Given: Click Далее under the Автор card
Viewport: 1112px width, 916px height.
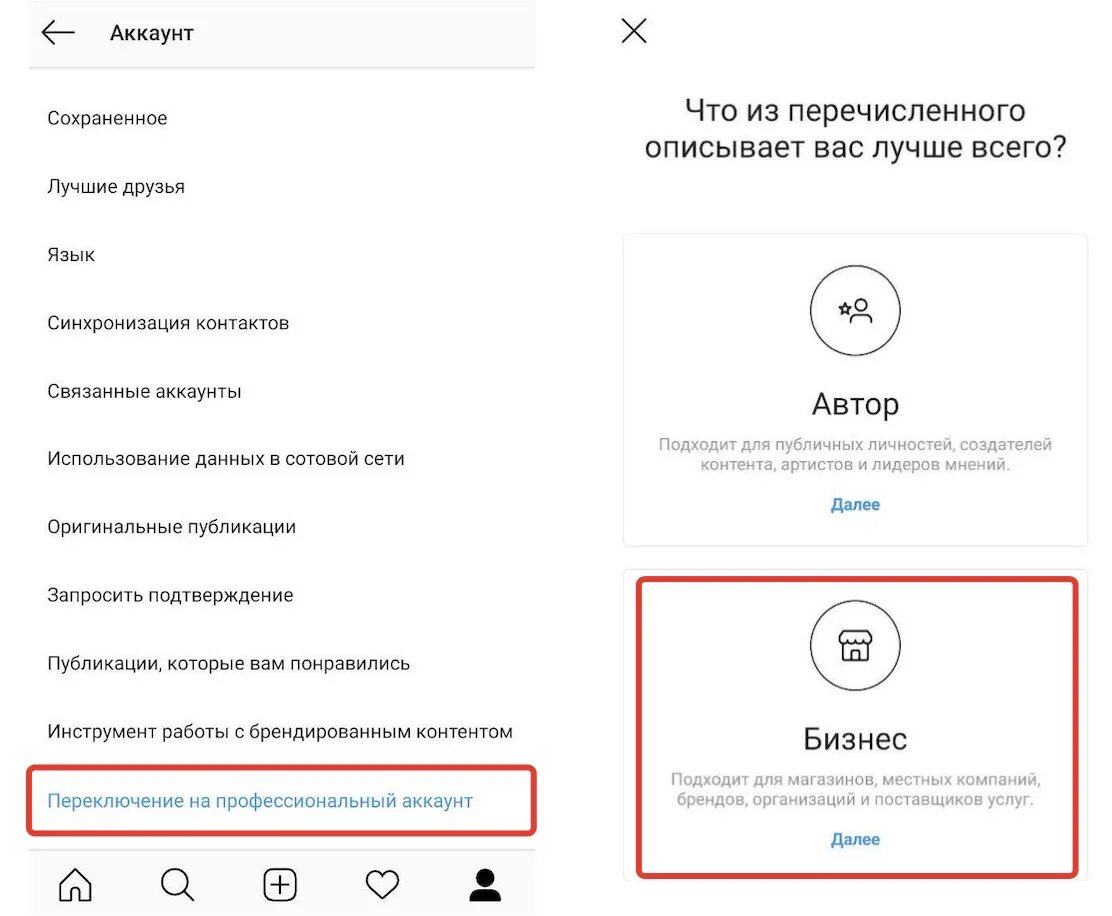Looking at the screenshot, I should [x=855, y=504].
